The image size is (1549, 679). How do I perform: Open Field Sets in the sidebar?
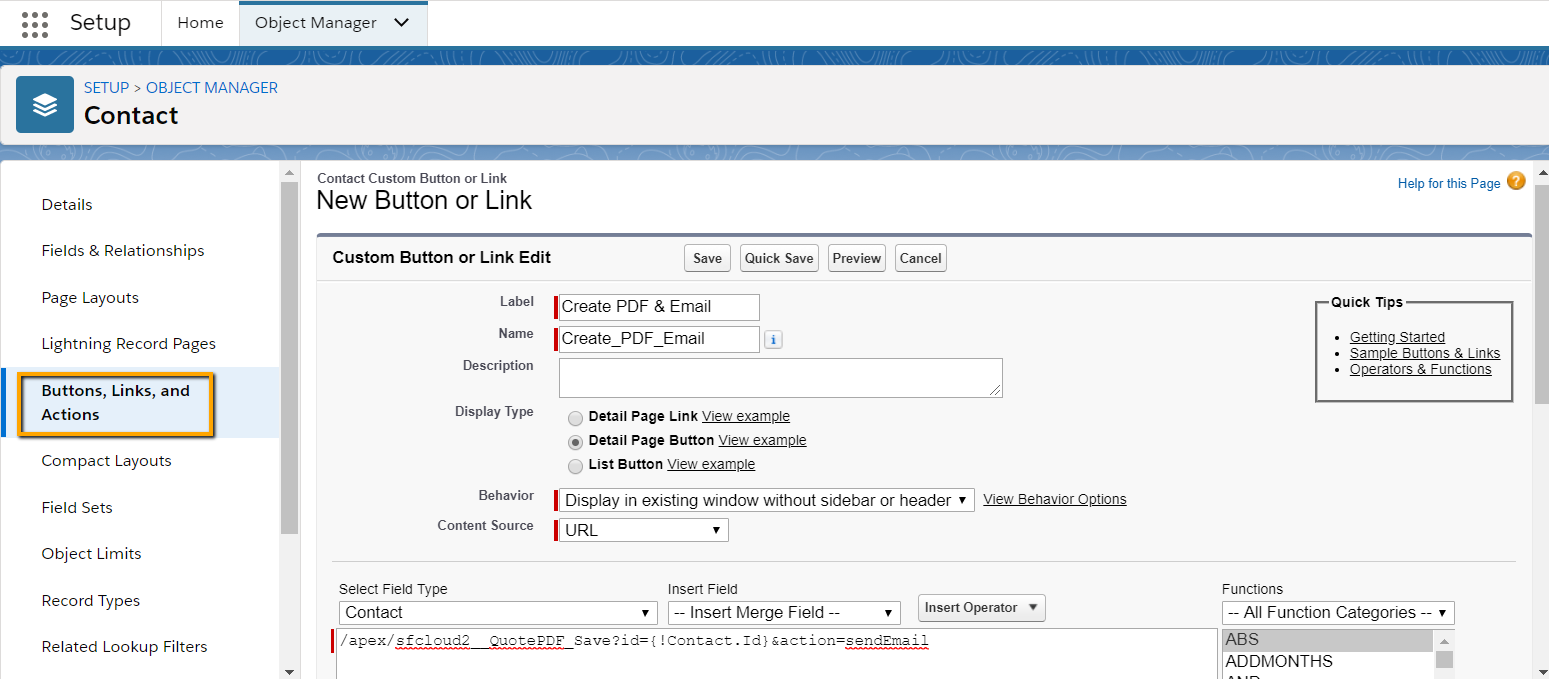coord(77,508)
